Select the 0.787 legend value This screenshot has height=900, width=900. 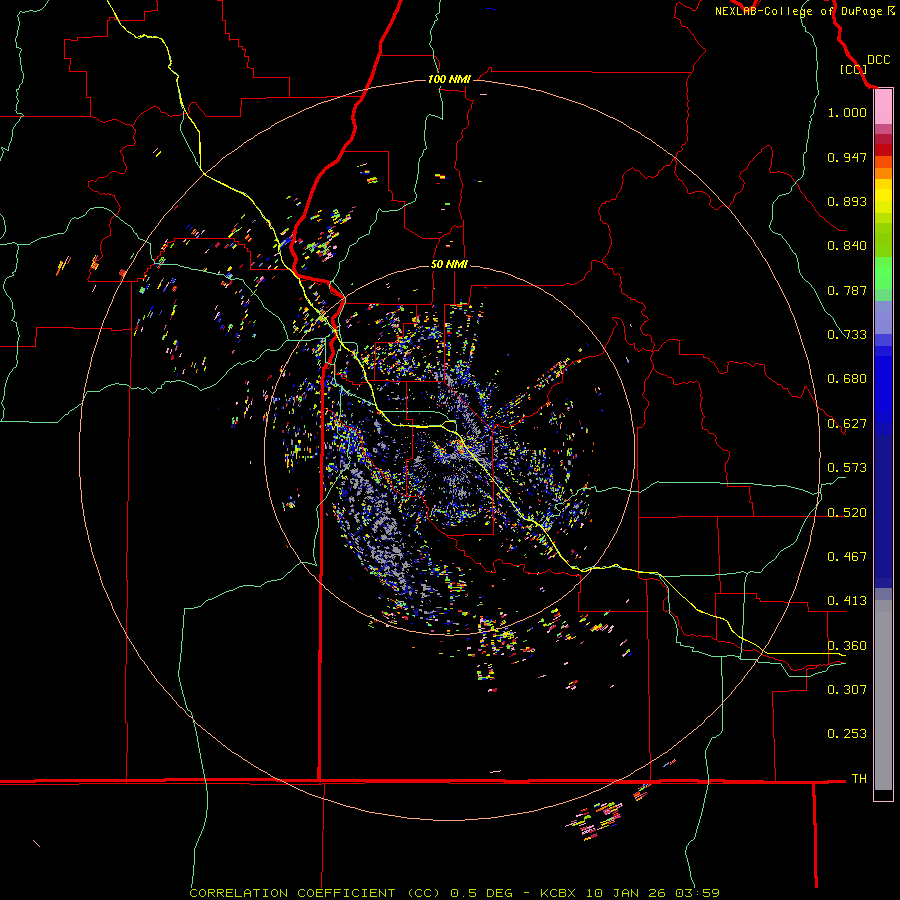pyautogui.click(x=847, y=290)
